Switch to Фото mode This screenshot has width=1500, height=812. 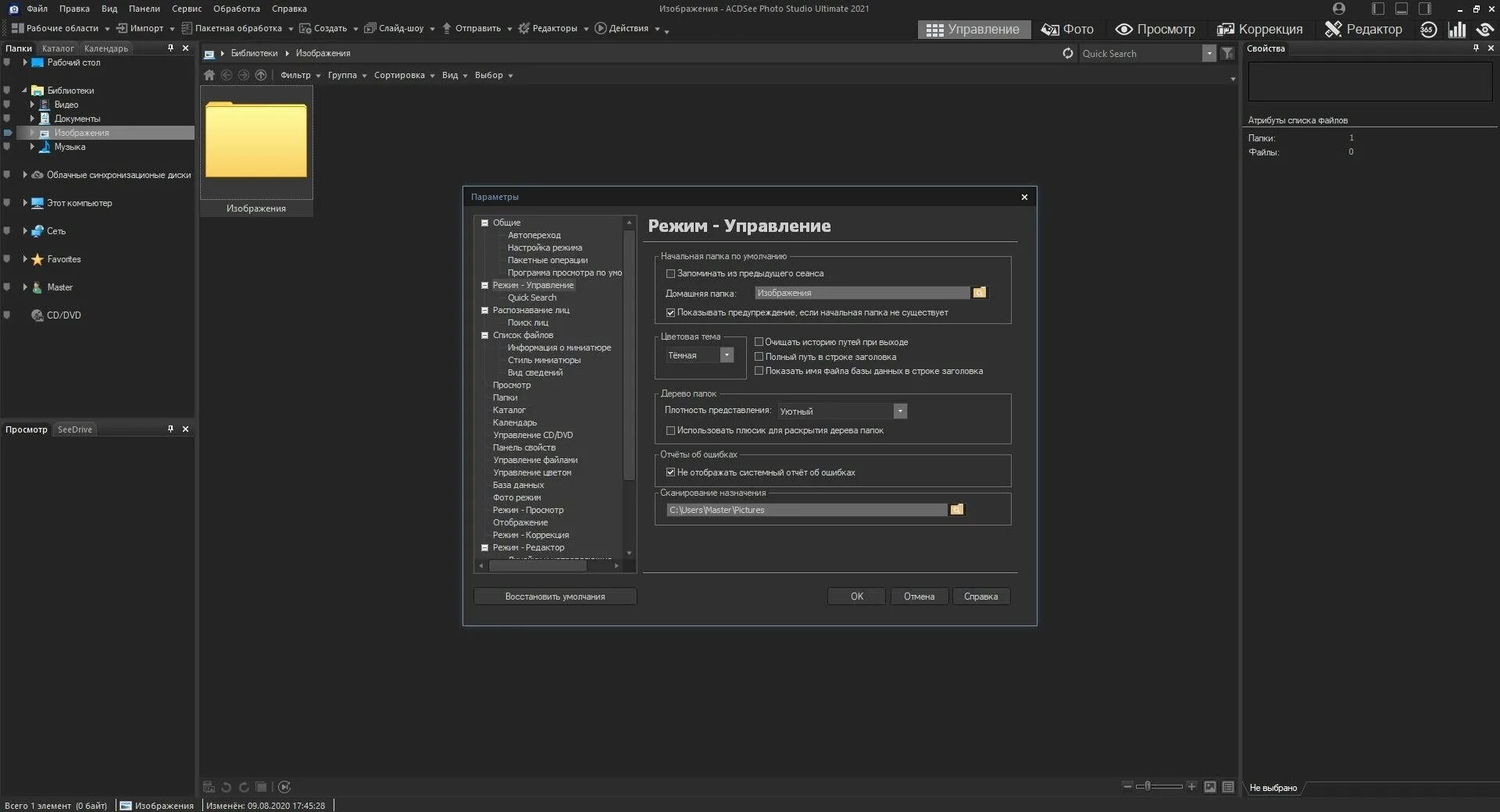[1067, 29]
